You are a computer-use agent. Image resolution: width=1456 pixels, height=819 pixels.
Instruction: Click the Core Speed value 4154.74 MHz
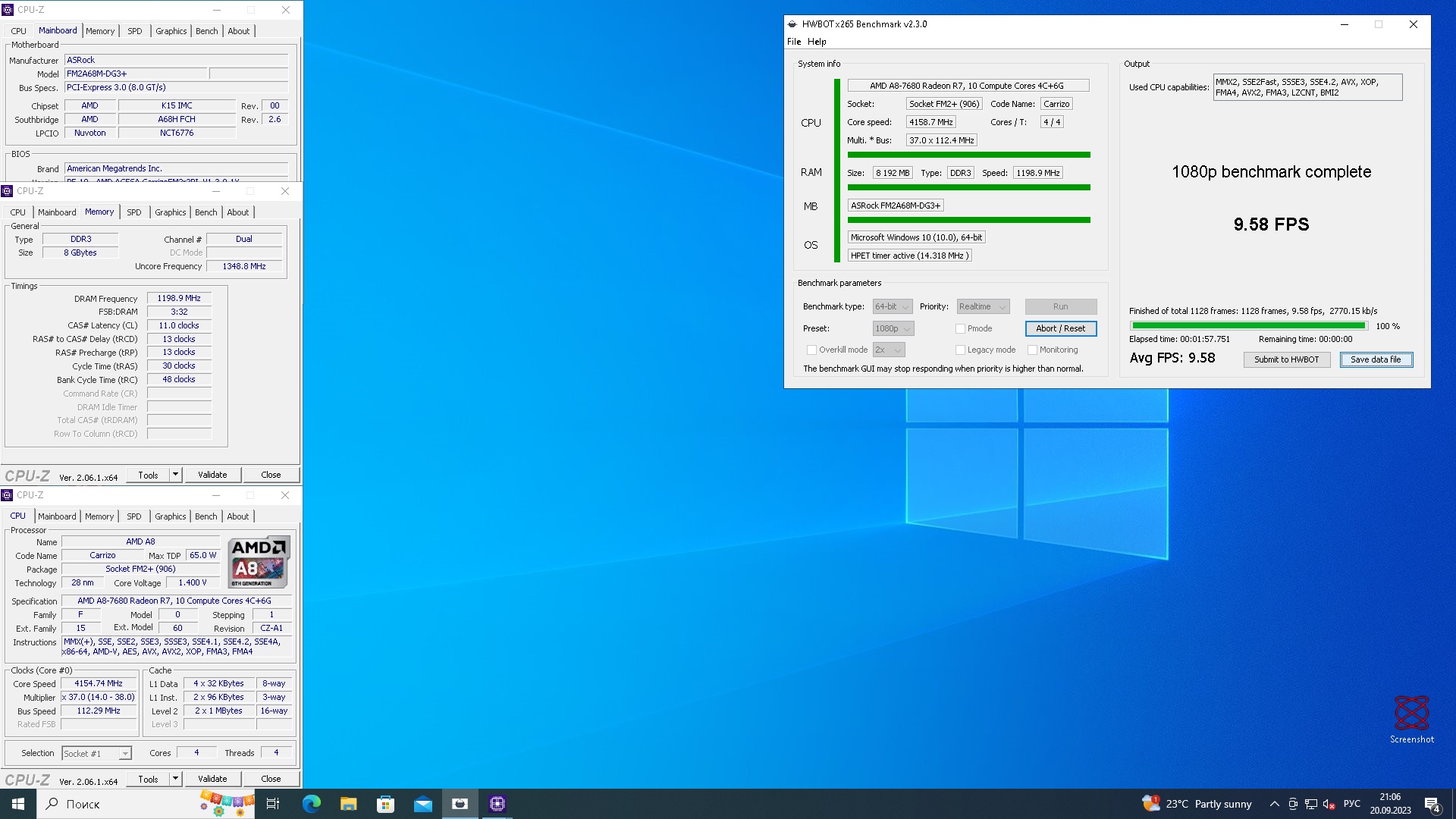tap(99, 684)
